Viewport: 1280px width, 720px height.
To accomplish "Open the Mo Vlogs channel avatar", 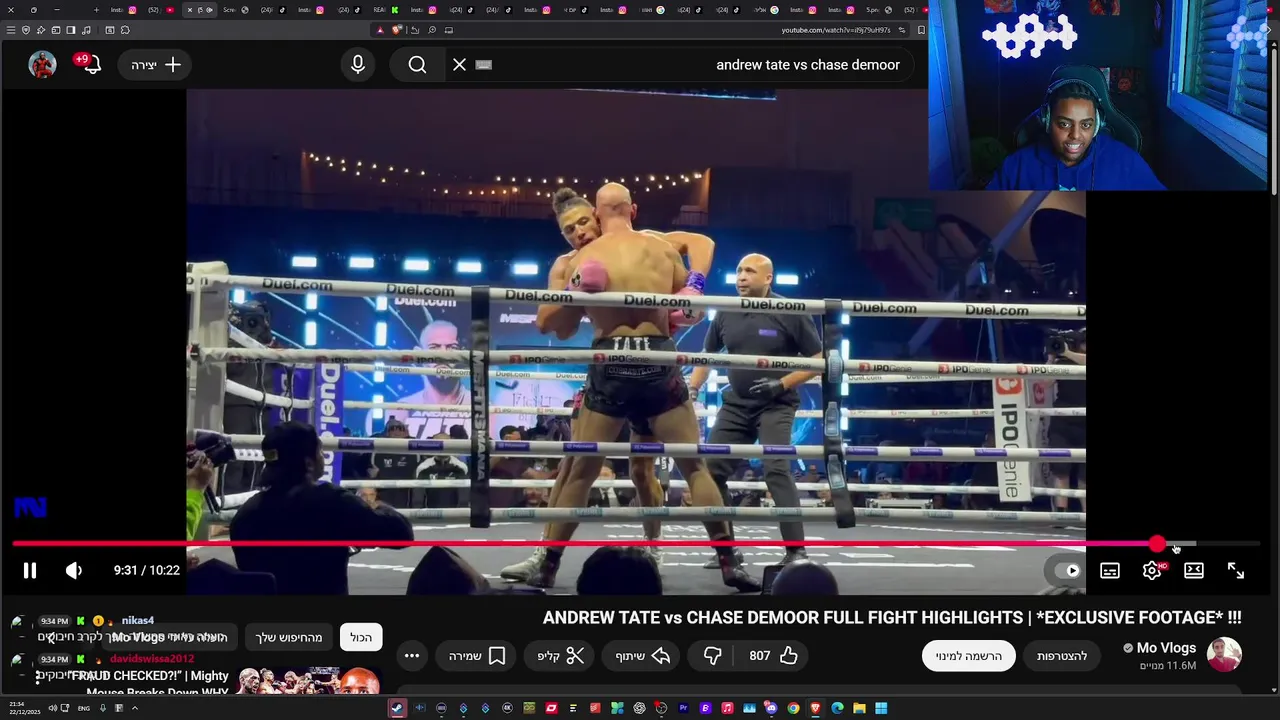I will pos(1224,656).
